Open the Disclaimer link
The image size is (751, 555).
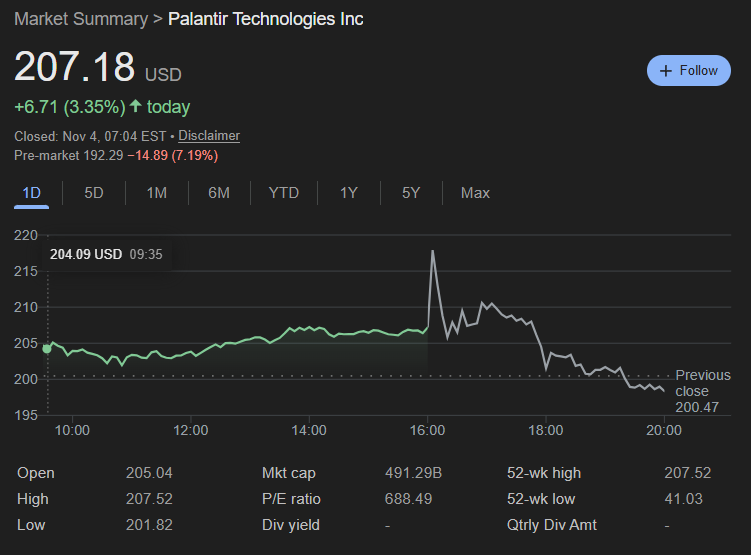209,135
